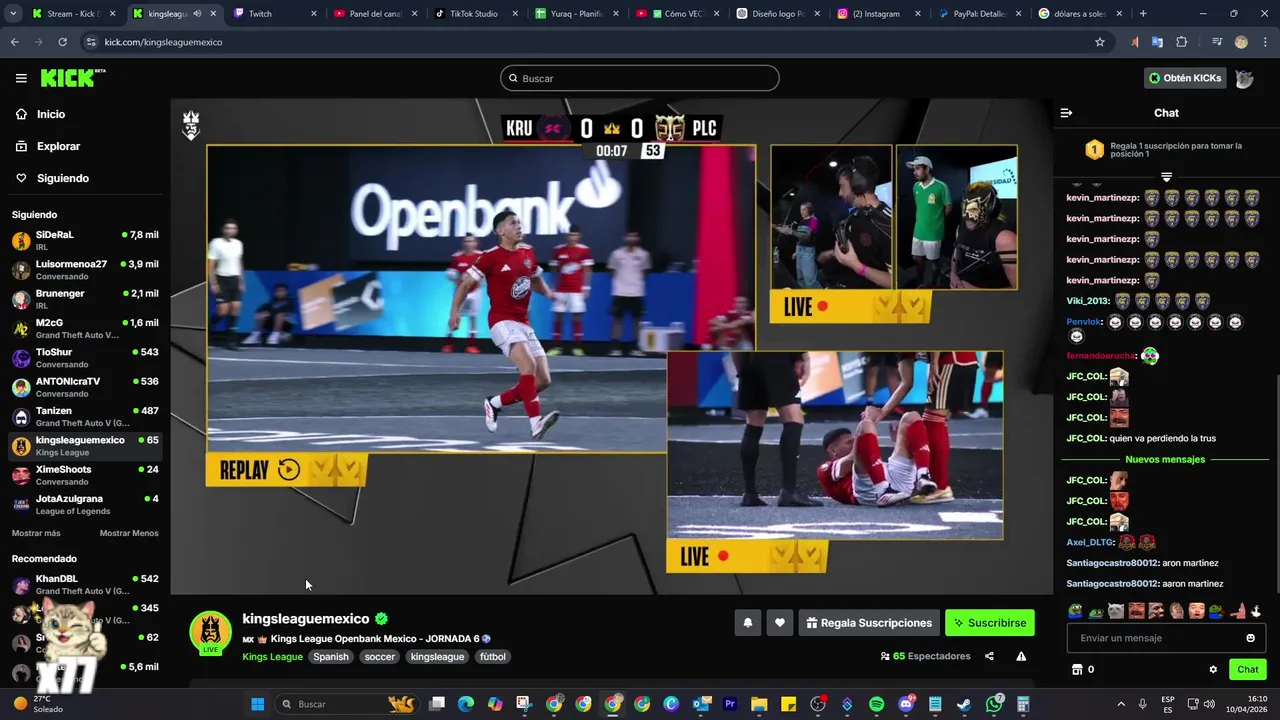The image size is (1280, 720).
Task: Open SiDeRaL followed channel
Action: [x=85, y=240]
